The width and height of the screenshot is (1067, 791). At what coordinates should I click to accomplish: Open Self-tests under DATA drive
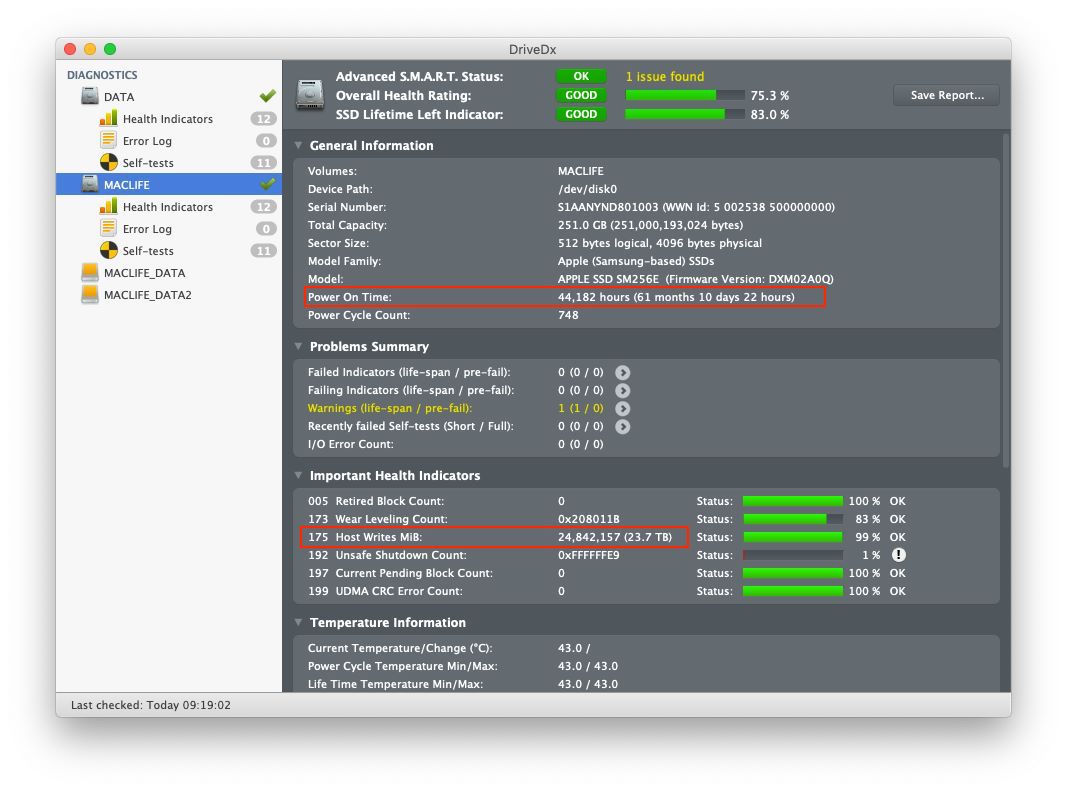point(148,163)
